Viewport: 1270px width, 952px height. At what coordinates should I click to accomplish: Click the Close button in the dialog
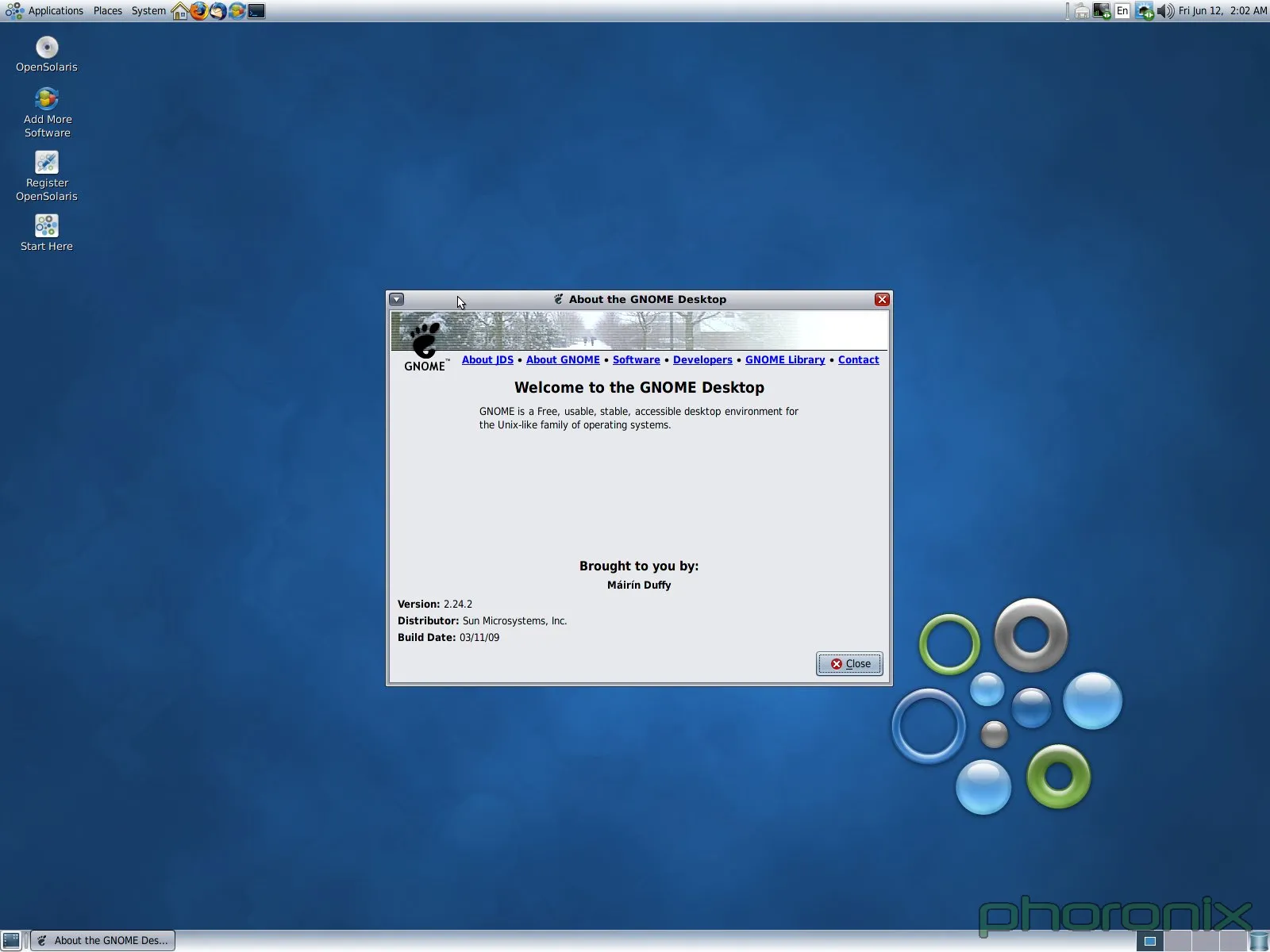click(x=849, y=664)
